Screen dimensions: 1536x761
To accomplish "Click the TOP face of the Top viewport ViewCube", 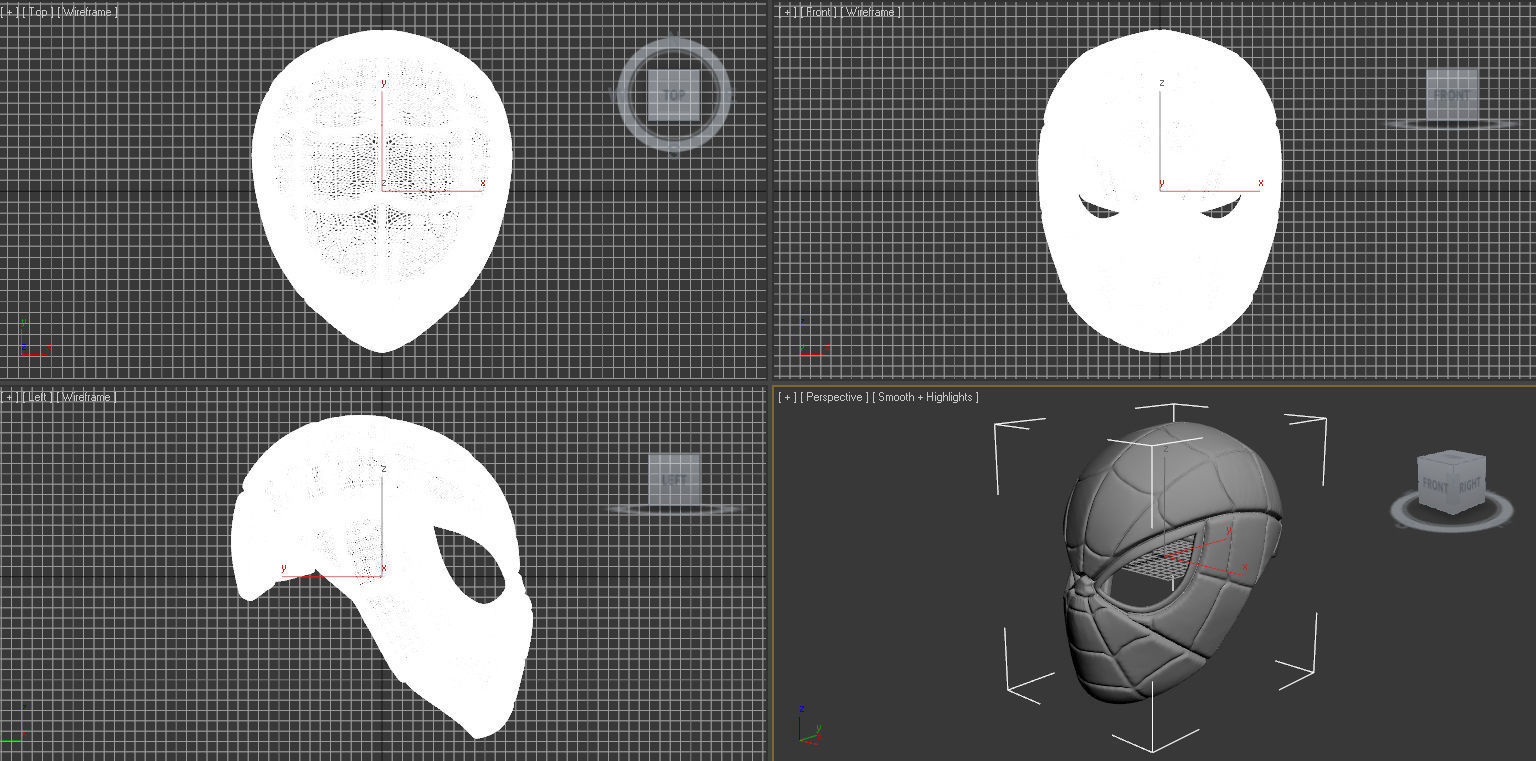I will point(673,96).
